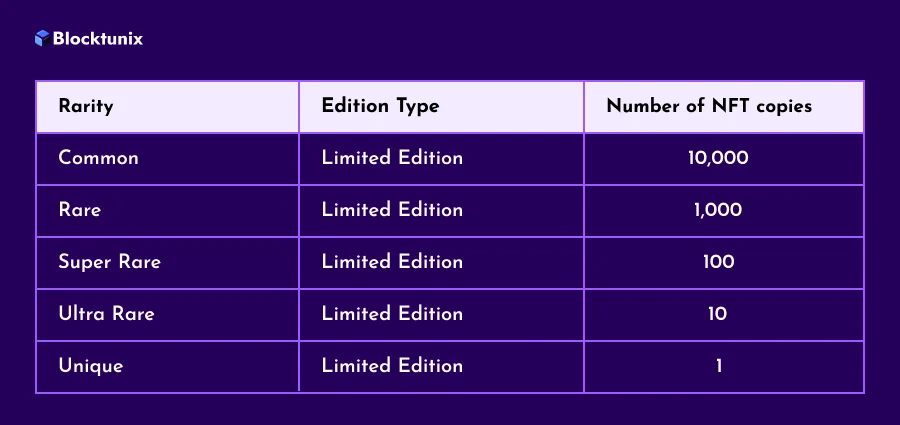Click the Ultra Rare row label
This screenshot has width=900, height=425.
(x=106, y=314)
